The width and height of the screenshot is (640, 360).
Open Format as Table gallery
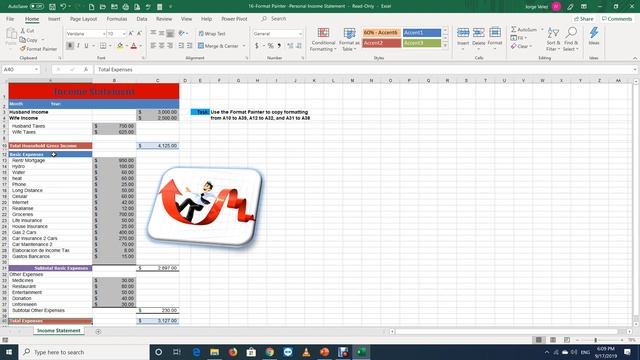(349, 39)
